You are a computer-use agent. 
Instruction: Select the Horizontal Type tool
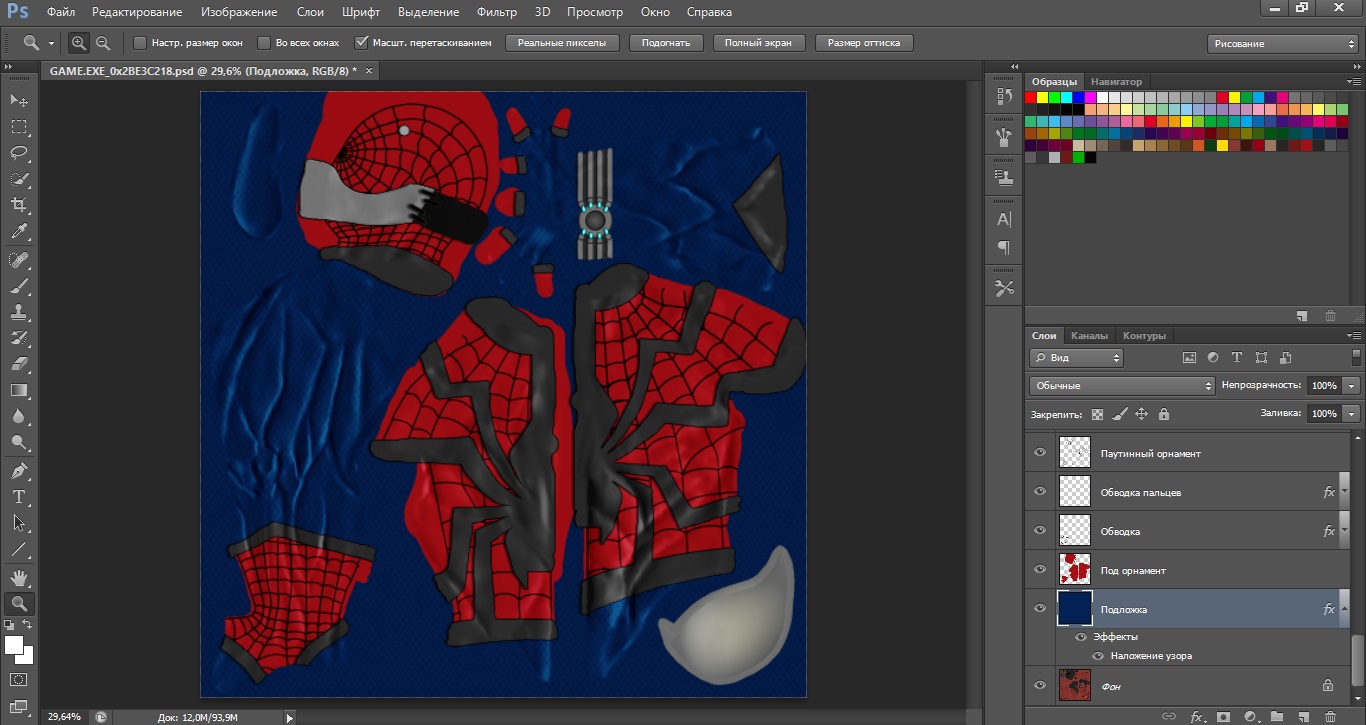tap(19, 497)
